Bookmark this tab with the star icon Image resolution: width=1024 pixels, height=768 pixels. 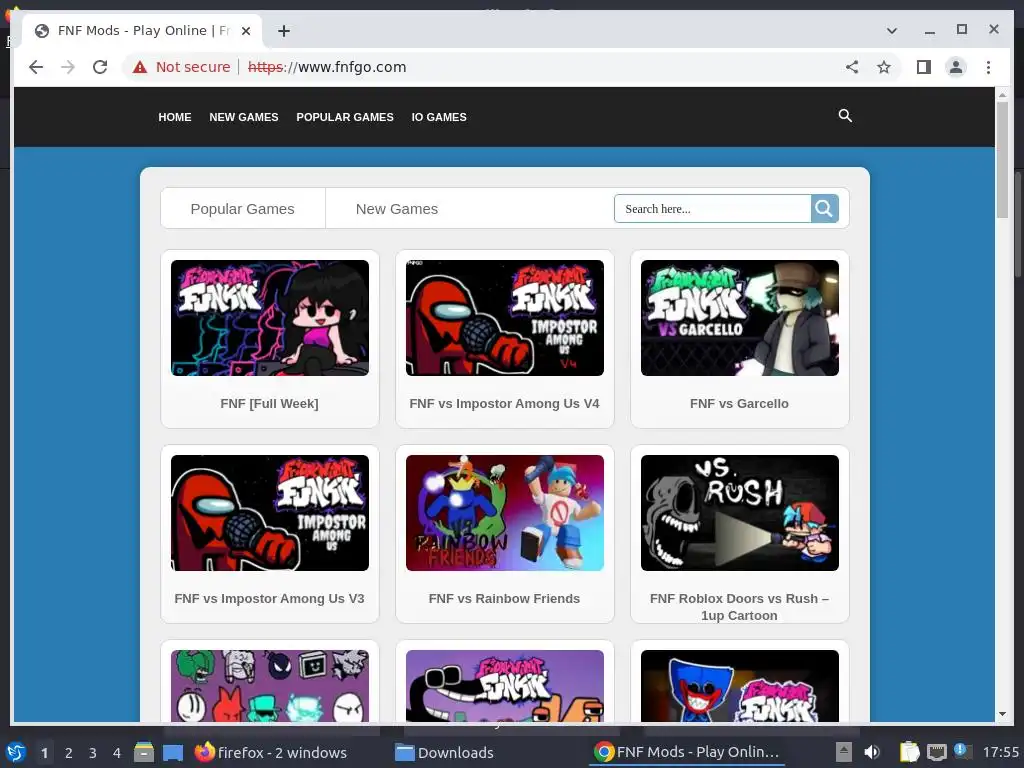[x=884, y=67]
